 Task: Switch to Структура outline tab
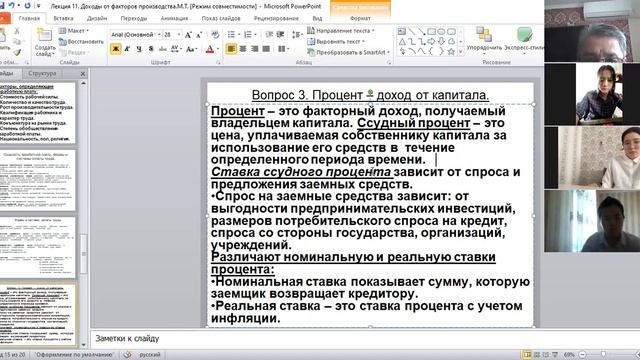[42, 73]
